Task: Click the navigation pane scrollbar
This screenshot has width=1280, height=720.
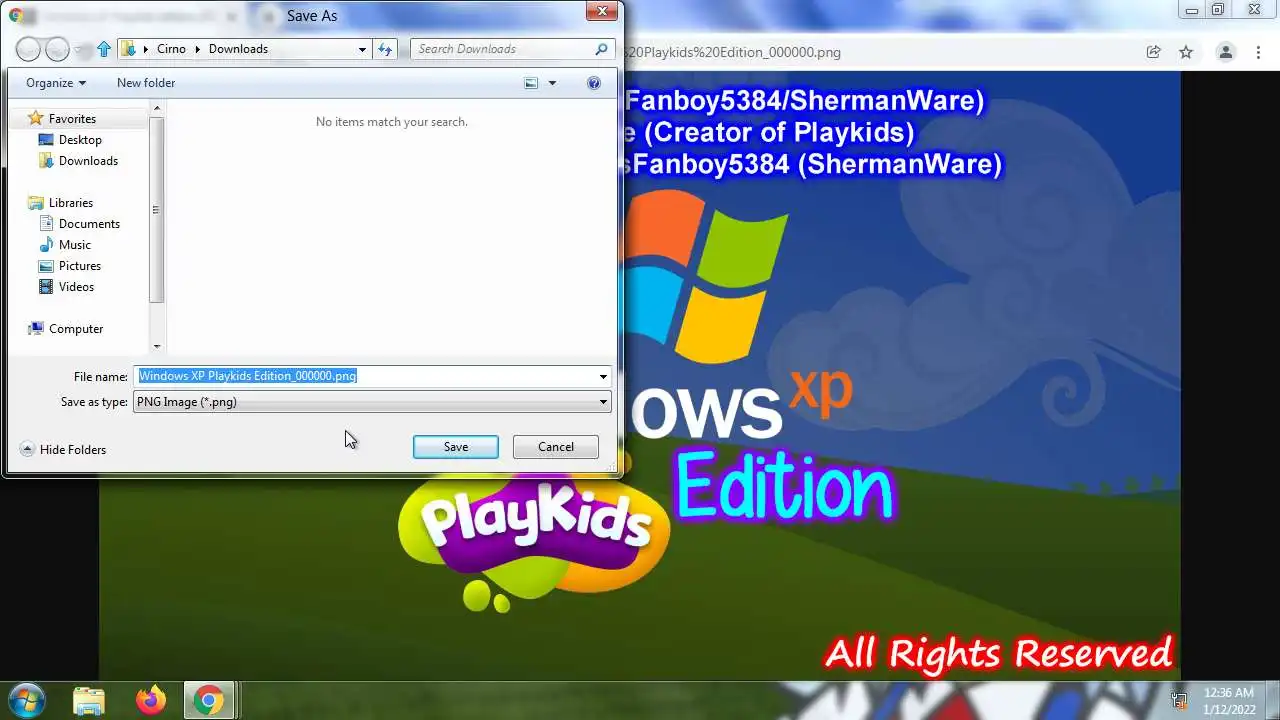Action: pos(156,210)
